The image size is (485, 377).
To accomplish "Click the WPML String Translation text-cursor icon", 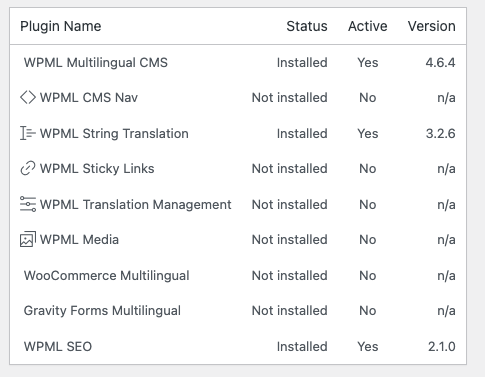I will 28,133.
